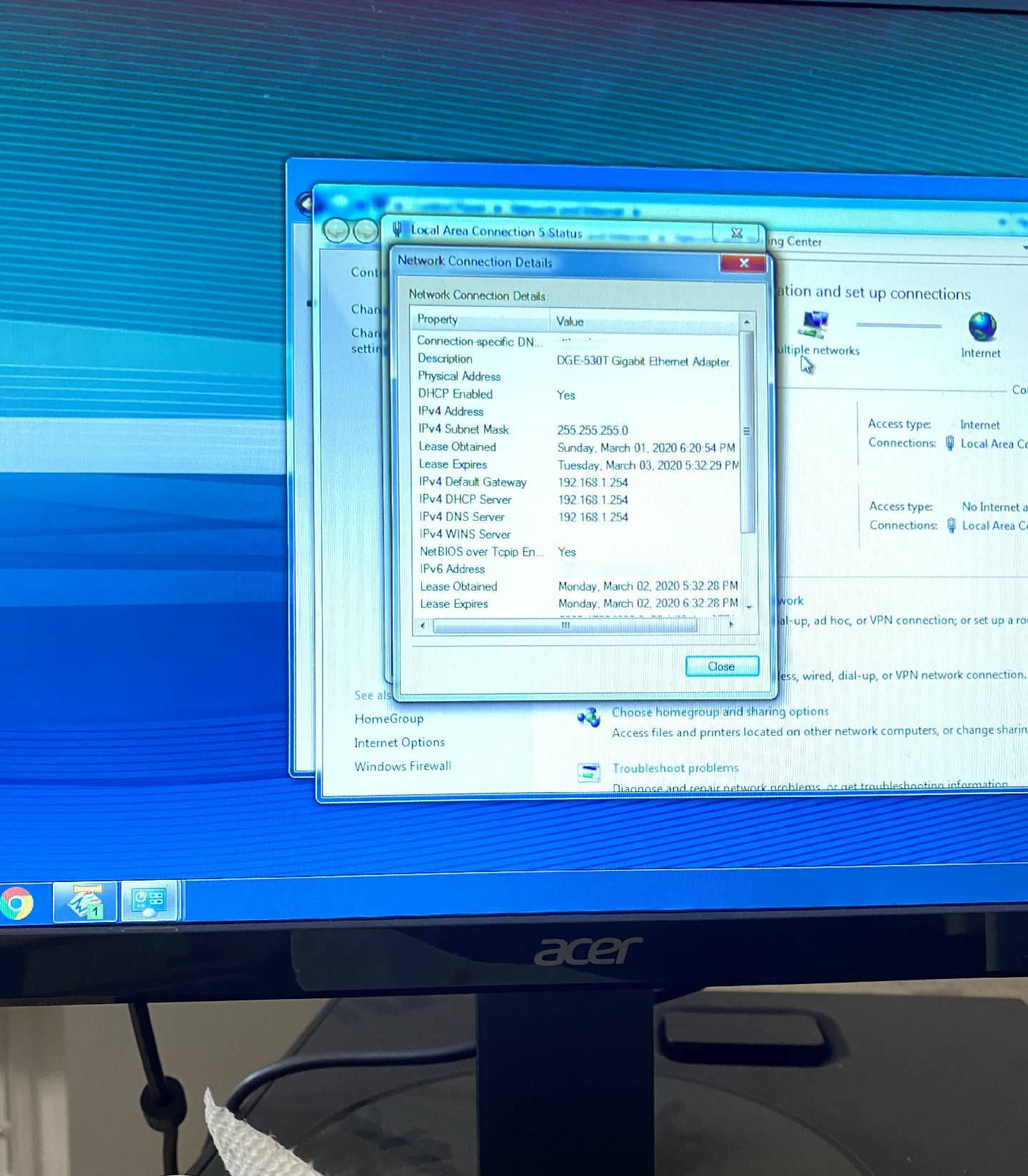The width and height of the screenshot is (1028, 1176).
Task: Click the Troubleshoot problems icon
Action: [588, 772]
